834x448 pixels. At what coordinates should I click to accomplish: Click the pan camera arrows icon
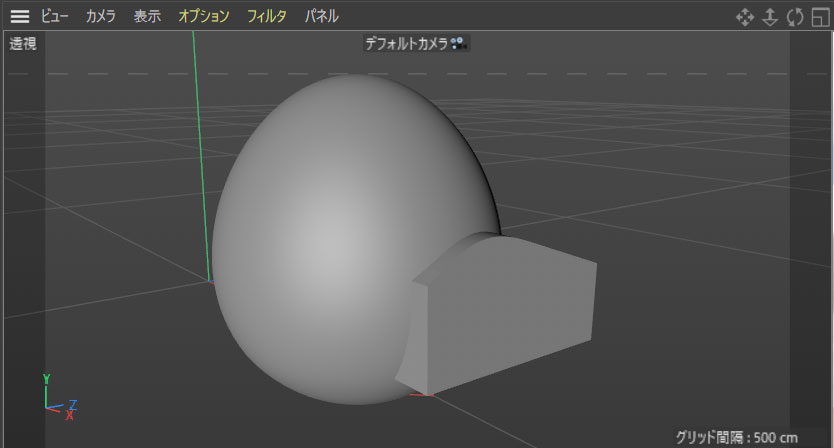[745, 17]
